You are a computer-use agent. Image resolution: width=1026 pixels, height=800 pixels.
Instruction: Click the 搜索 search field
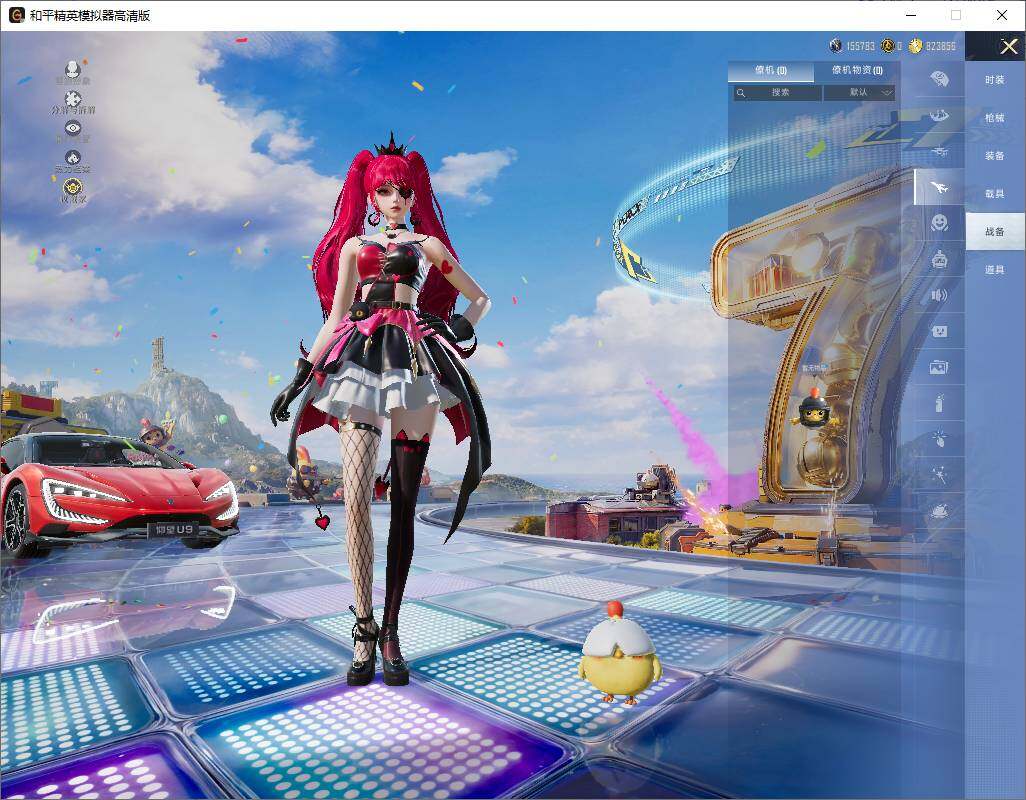(x=777, y=93)
